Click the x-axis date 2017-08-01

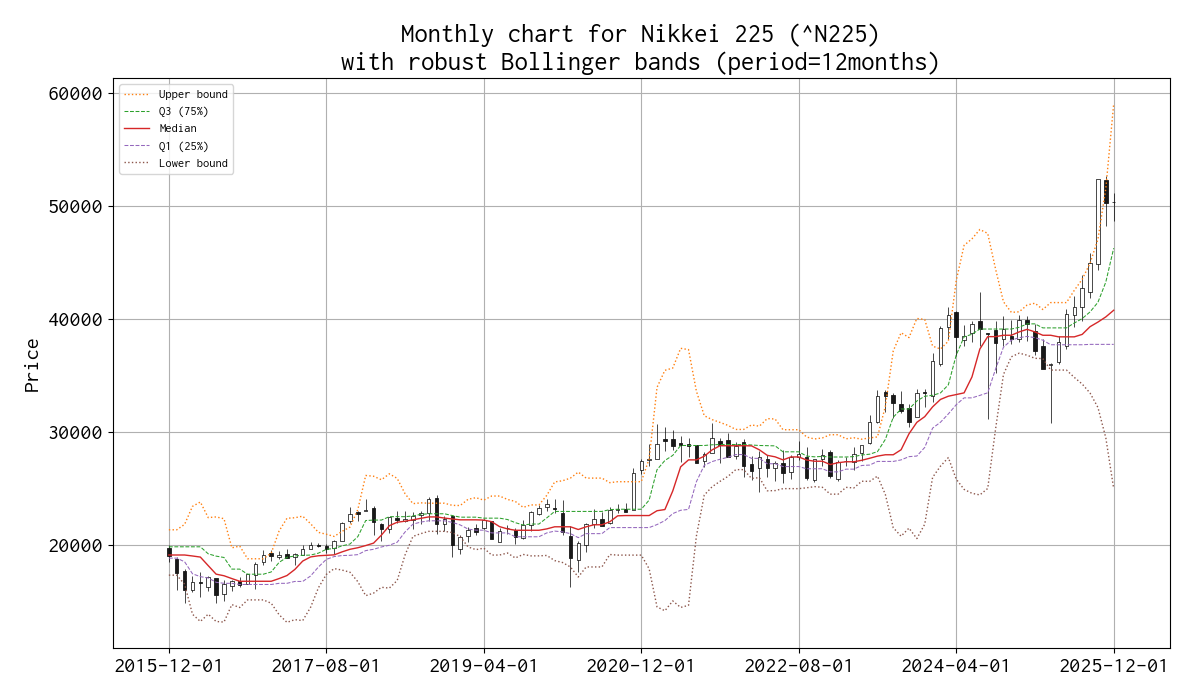point(326,666)
